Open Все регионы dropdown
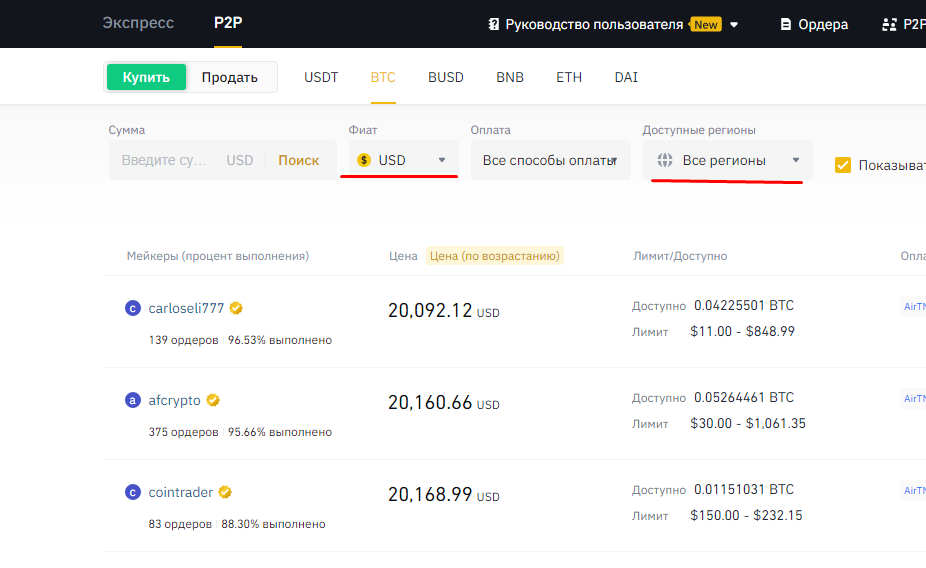926x568 pixels. point(728,160)
